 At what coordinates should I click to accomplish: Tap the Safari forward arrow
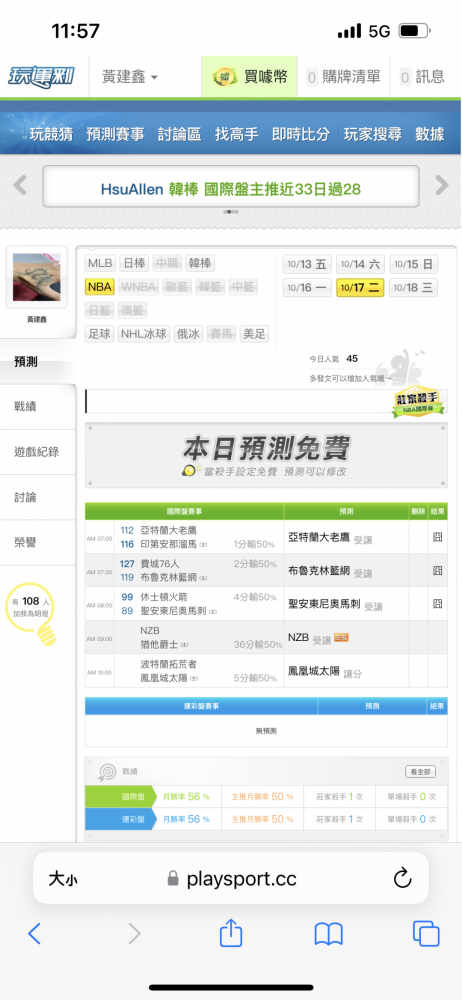pos(134,934)
